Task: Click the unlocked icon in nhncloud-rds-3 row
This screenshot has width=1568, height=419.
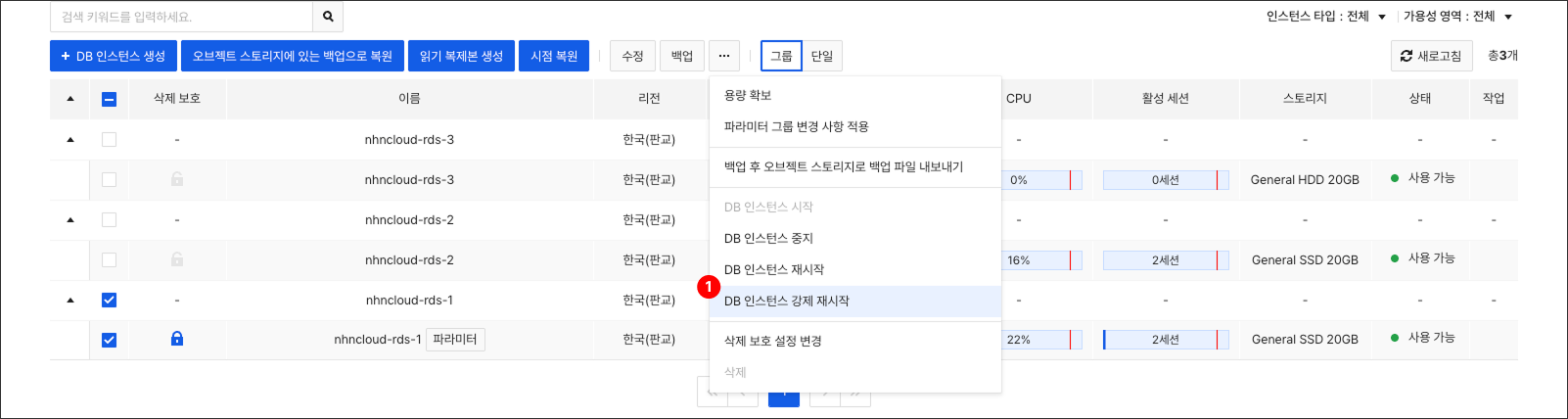Action: pos(177,179)
